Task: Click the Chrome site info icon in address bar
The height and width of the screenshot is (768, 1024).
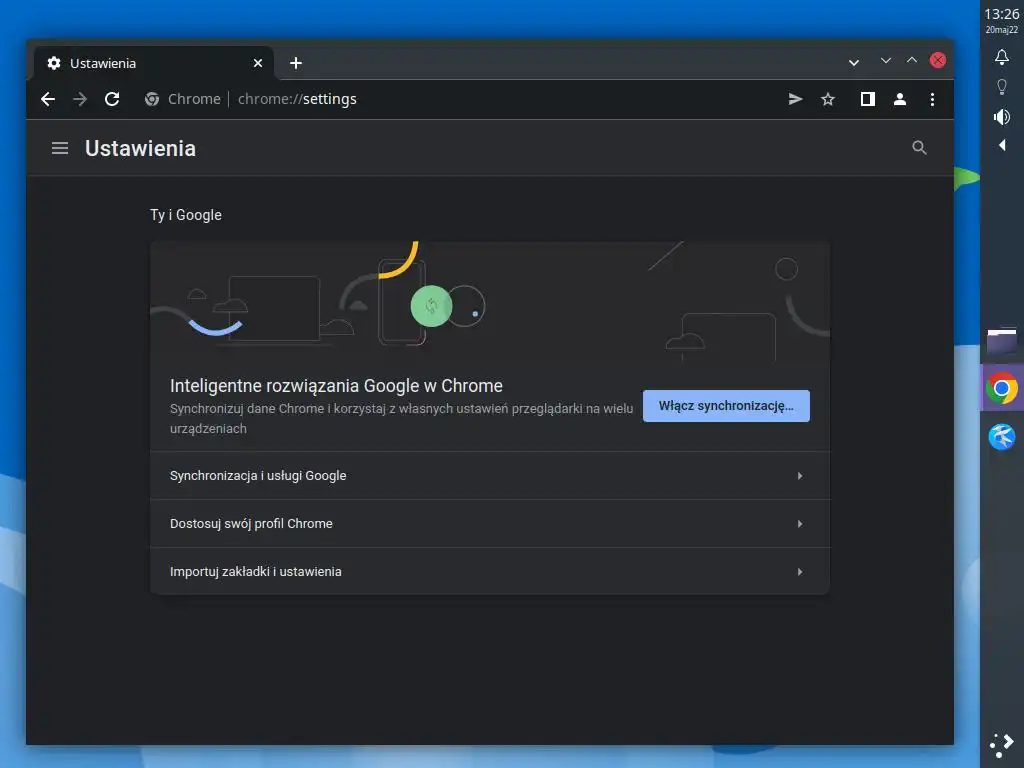Action: point(152,99)
